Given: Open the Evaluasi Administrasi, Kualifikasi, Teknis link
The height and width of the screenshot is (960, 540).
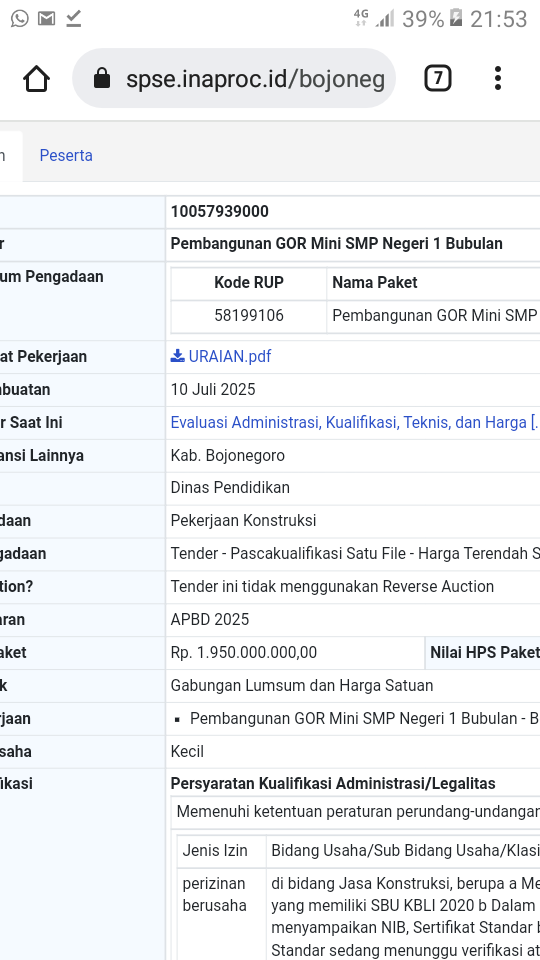Looking at the screenshot, I should [x=354, y=422].
